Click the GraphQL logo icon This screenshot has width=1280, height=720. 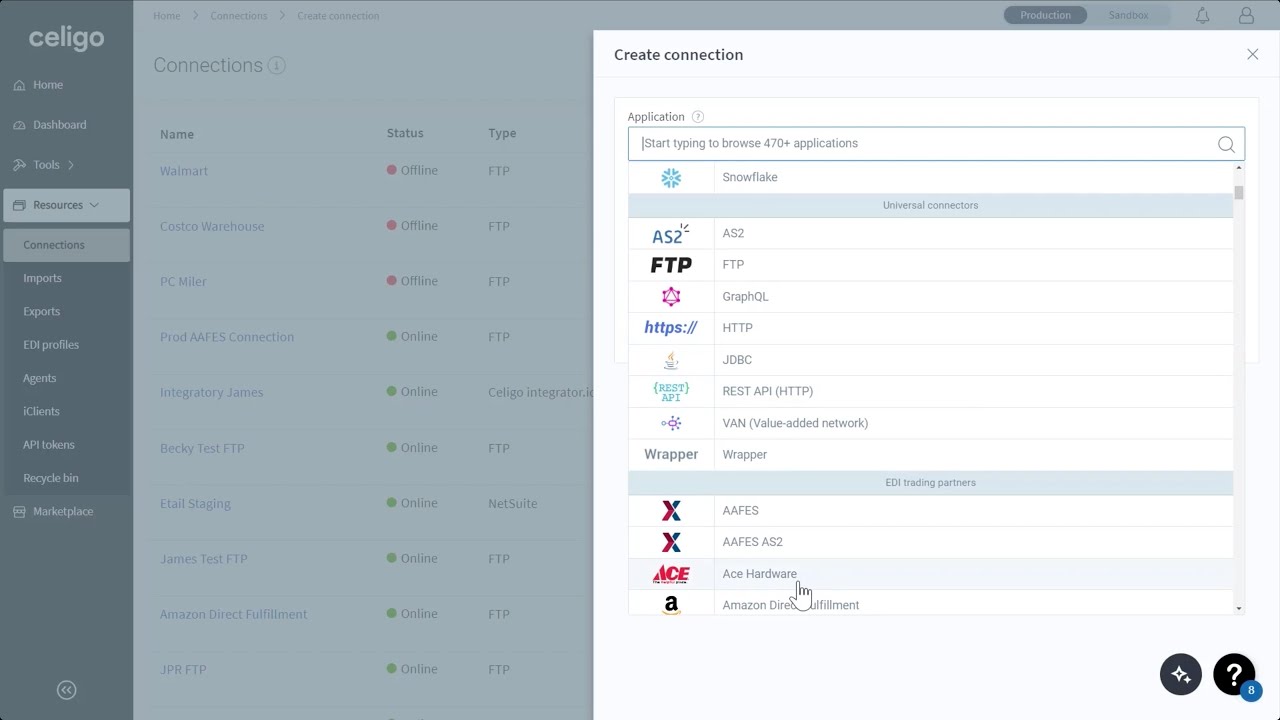pyautogui.click(x=671, y=297)
